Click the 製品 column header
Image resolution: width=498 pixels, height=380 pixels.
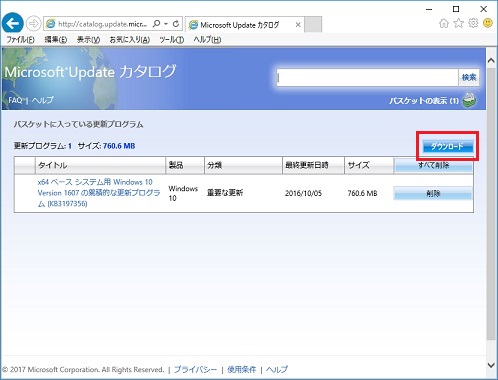tap(185, 165)
